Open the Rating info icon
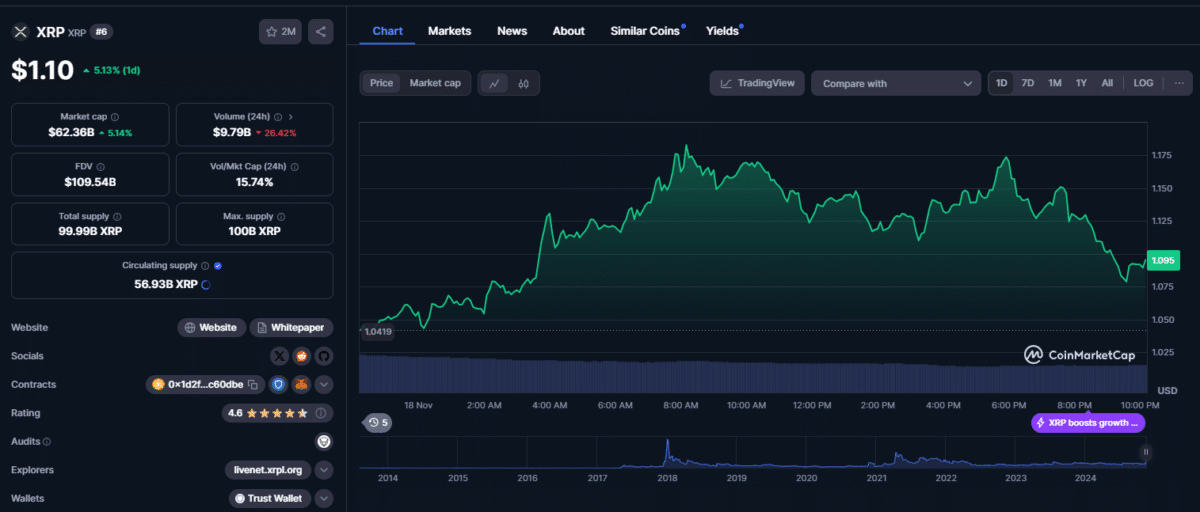The height and width of the screenshot is (512, 1200). coord(320,412)
